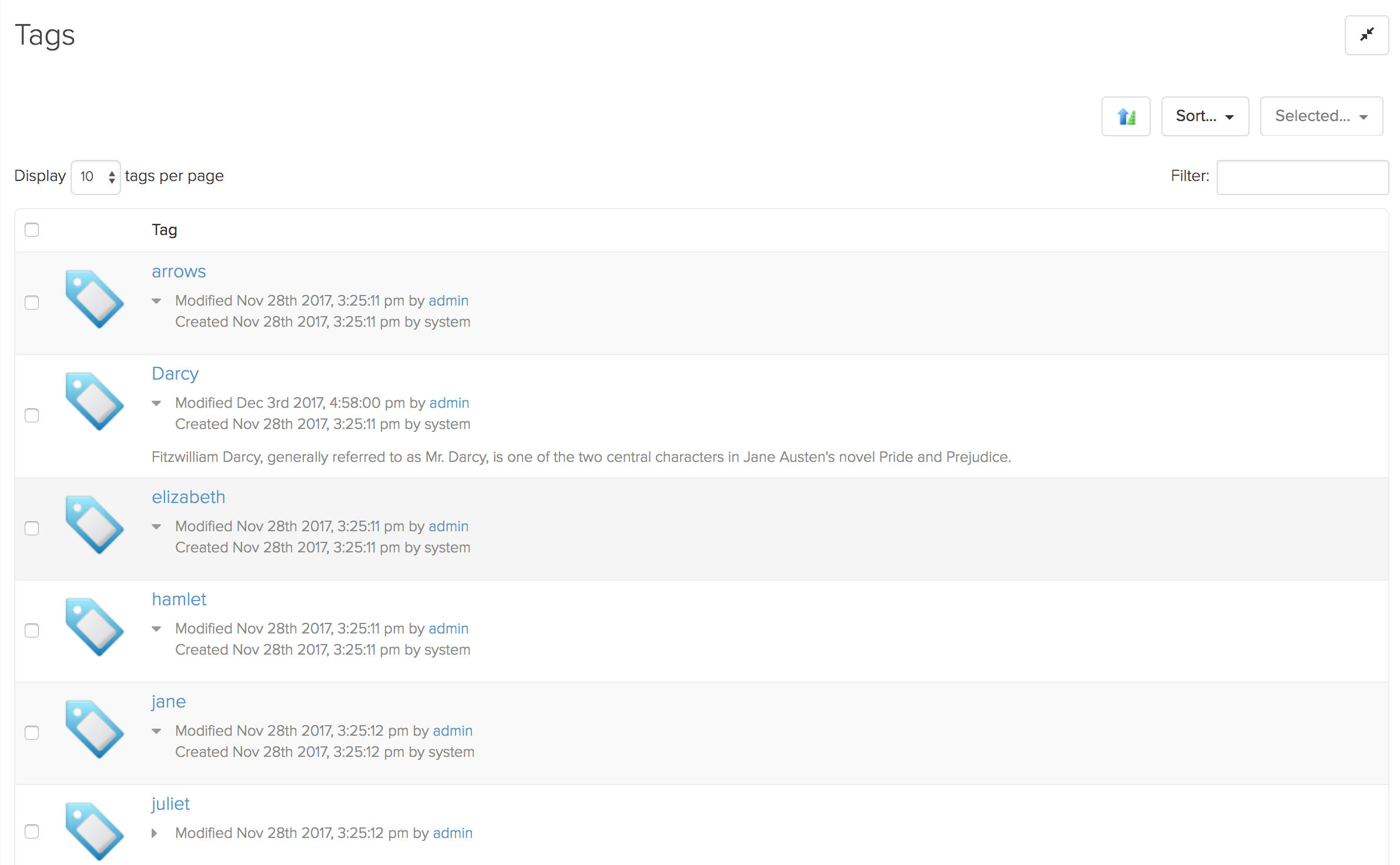Click the hamlet tag icon
This screenshot has height=865, width=1400.
tap(94, 627)
